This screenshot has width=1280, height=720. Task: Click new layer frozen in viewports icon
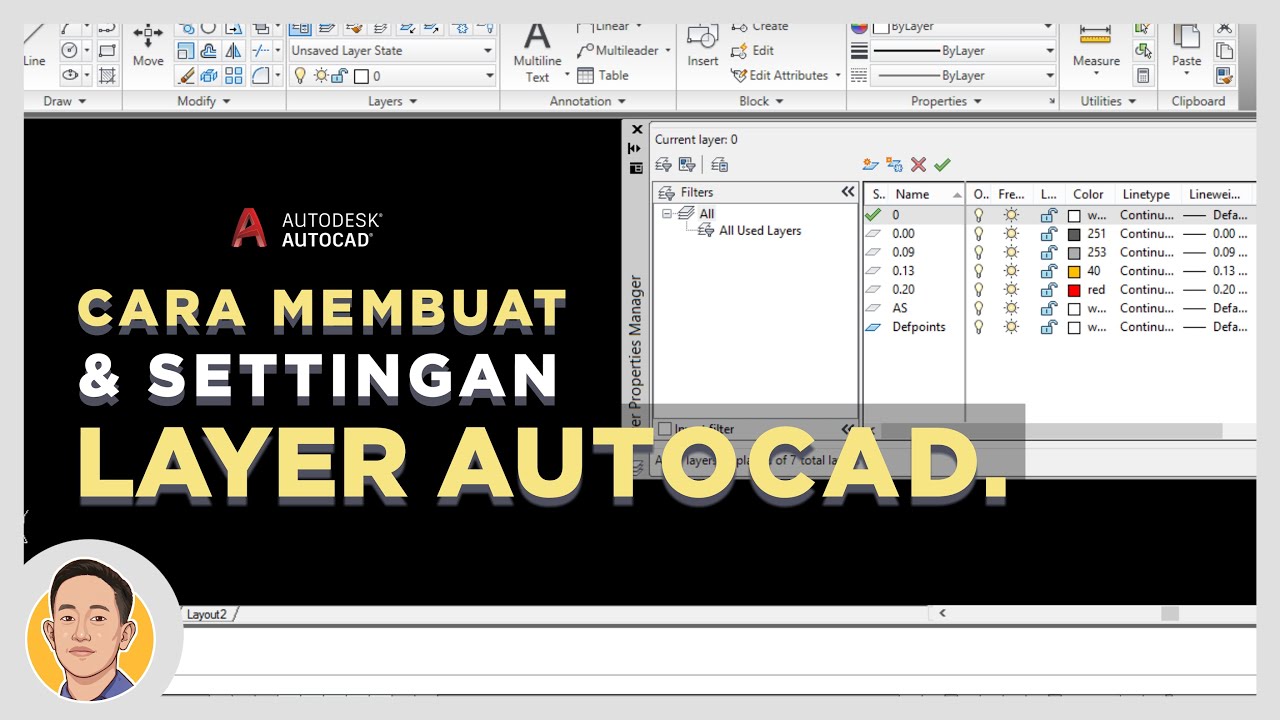[x=894, y=165]
